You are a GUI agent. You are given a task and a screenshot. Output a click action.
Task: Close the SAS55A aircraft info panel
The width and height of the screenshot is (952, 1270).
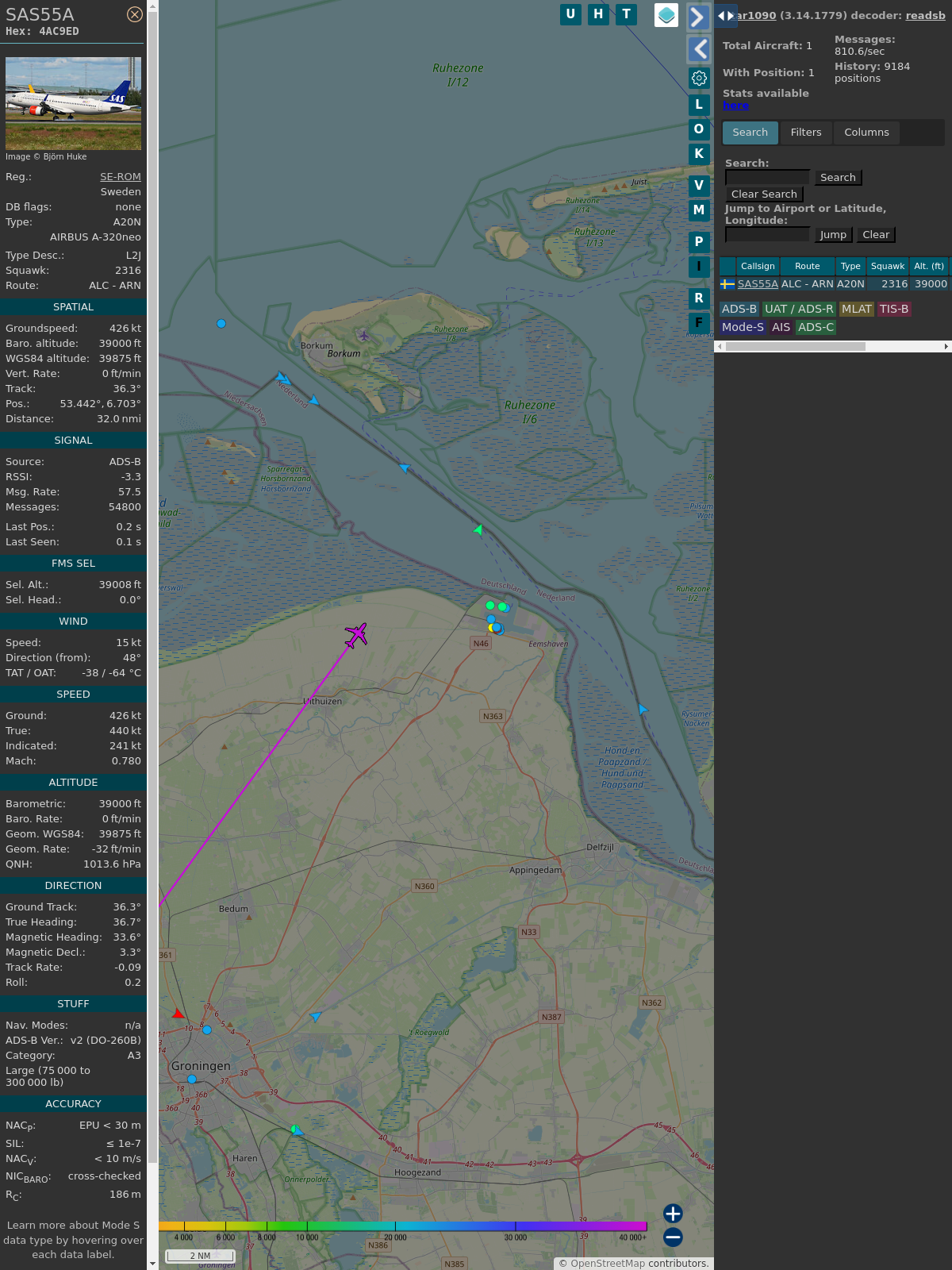tap(135, 14)
